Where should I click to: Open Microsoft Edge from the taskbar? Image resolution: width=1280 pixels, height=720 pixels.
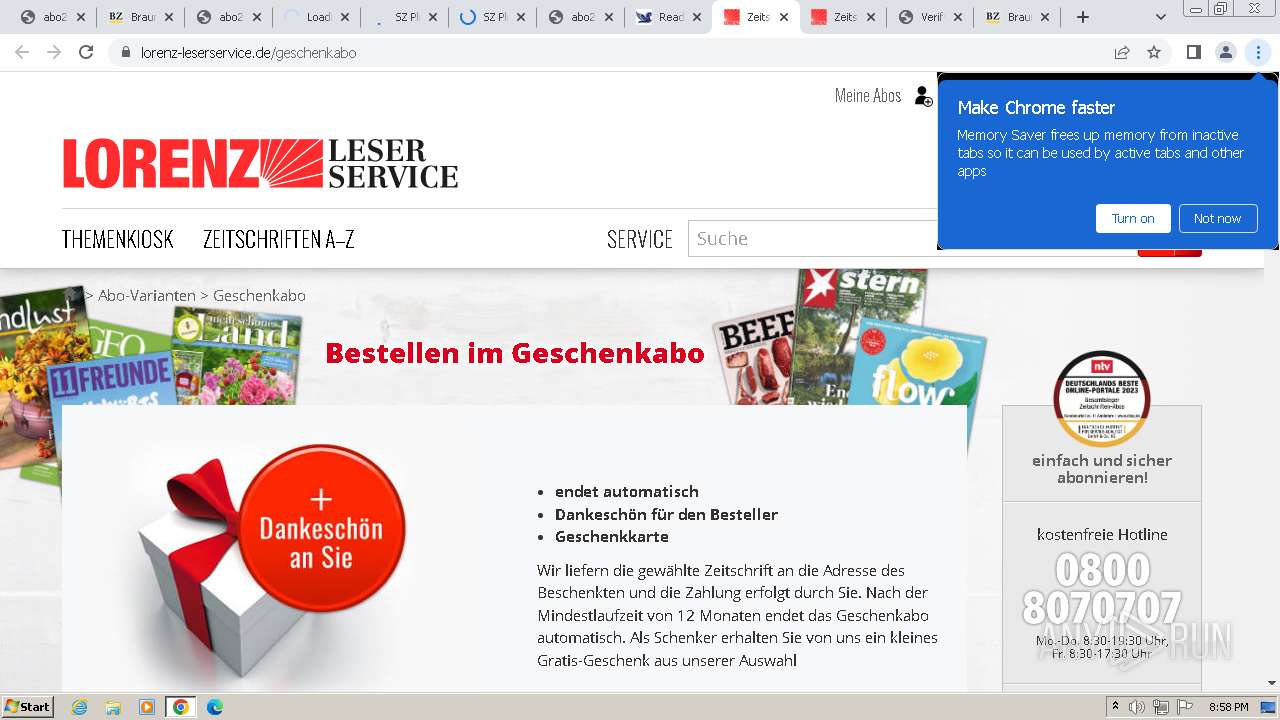point(215,707)
